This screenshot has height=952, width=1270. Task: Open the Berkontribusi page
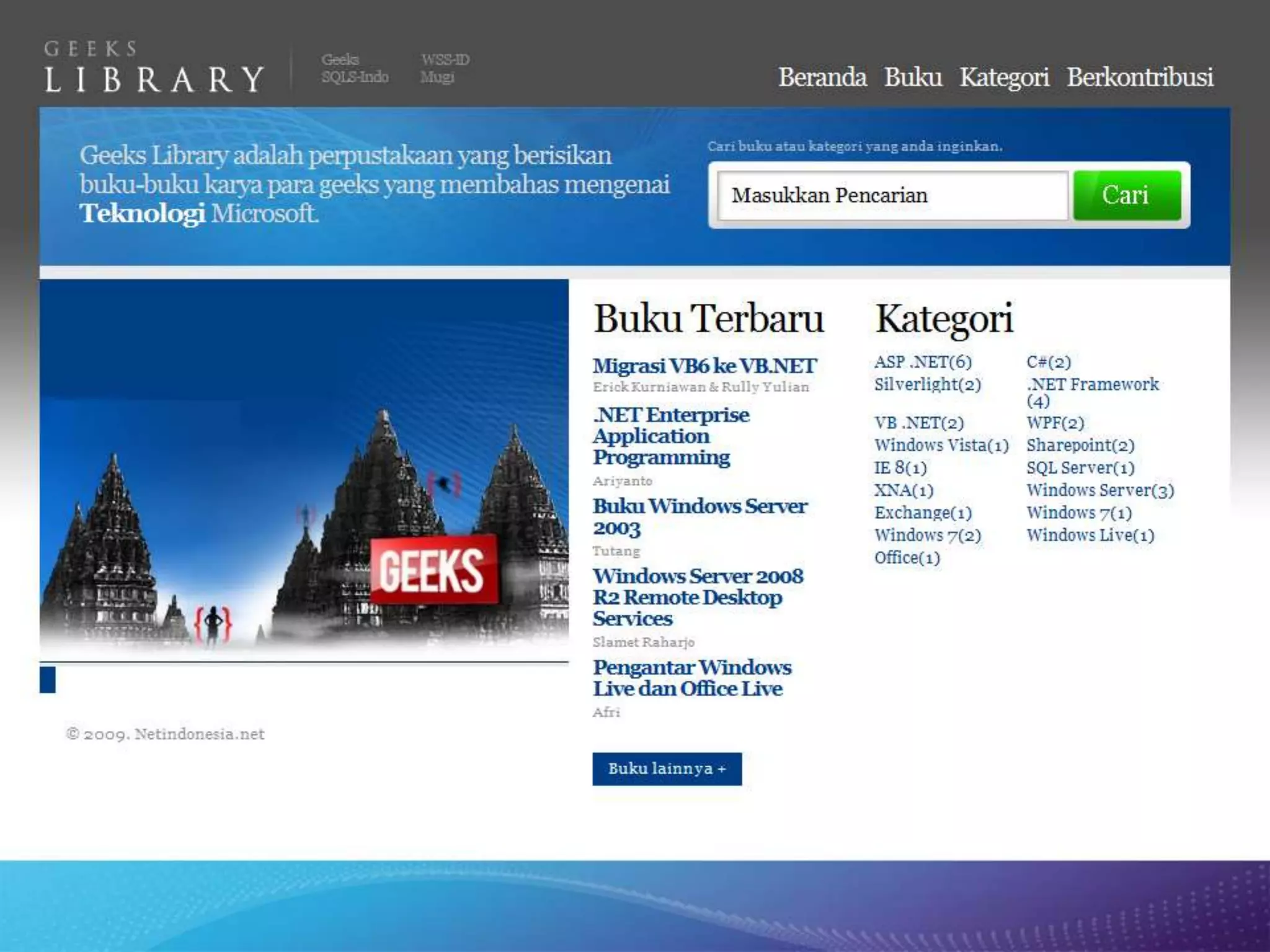tap(1140, 77)
